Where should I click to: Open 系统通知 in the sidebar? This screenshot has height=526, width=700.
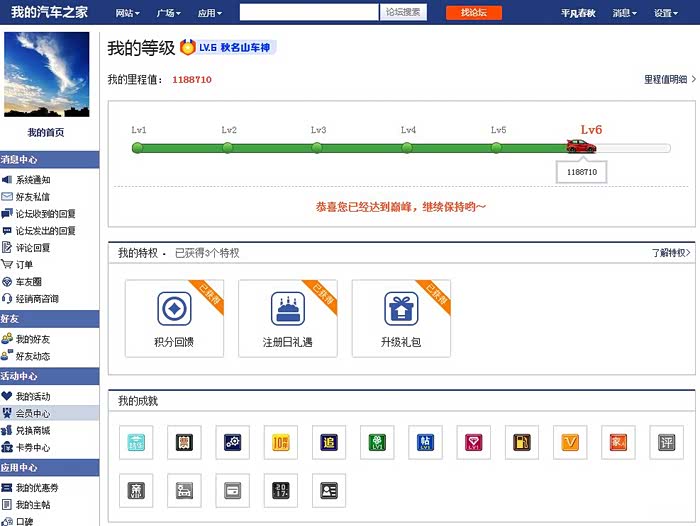(32, 180)
